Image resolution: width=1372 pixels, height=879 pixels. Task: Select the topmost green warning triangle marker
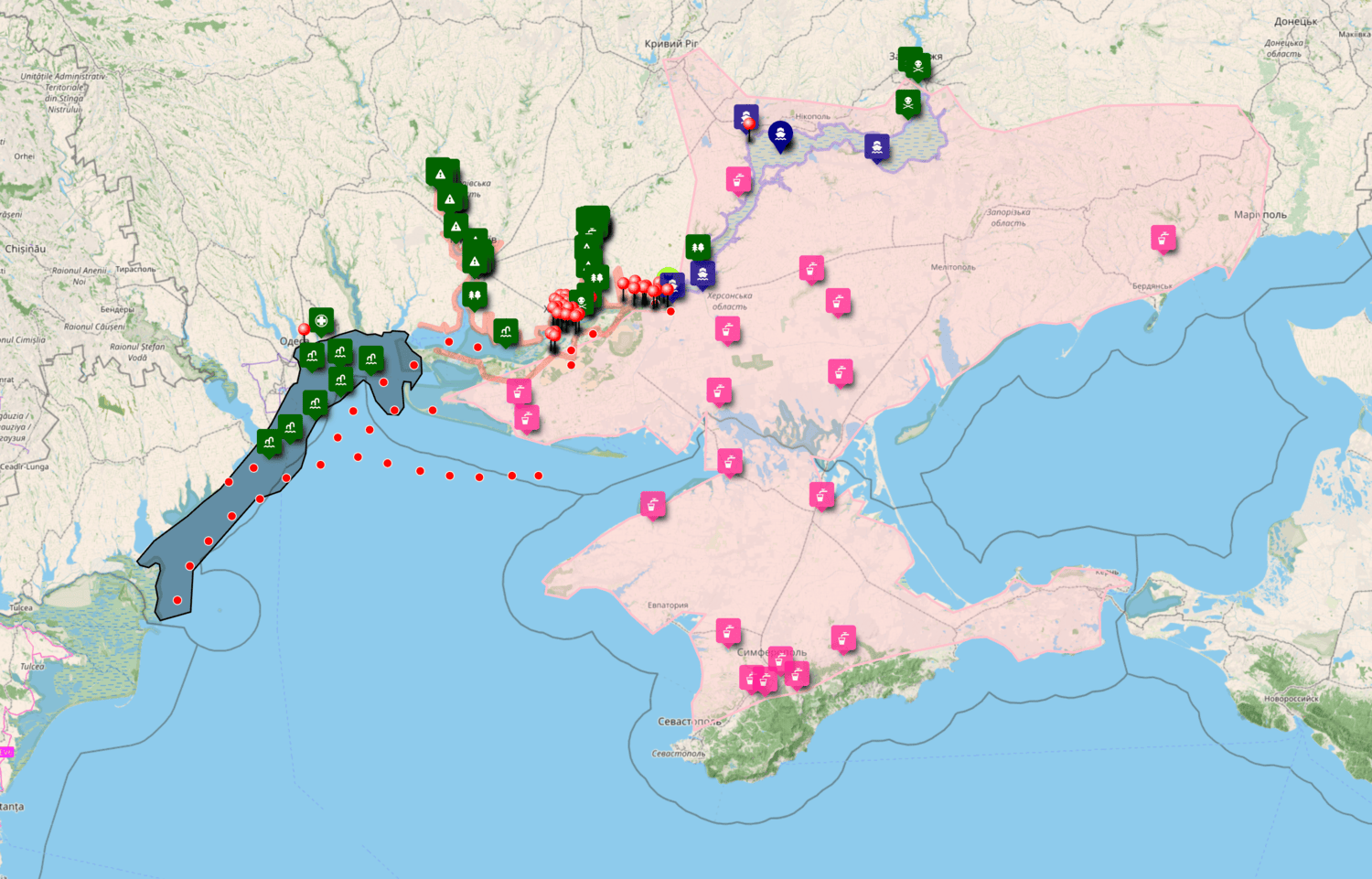pos(440,172)
